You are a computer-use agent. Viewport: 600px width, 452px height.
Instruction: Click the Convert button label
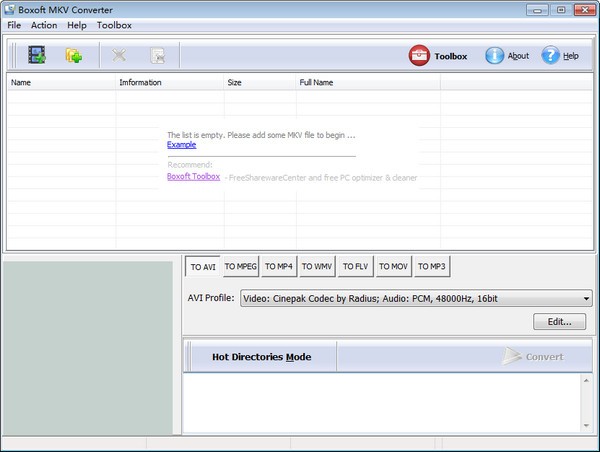[544, 357]
